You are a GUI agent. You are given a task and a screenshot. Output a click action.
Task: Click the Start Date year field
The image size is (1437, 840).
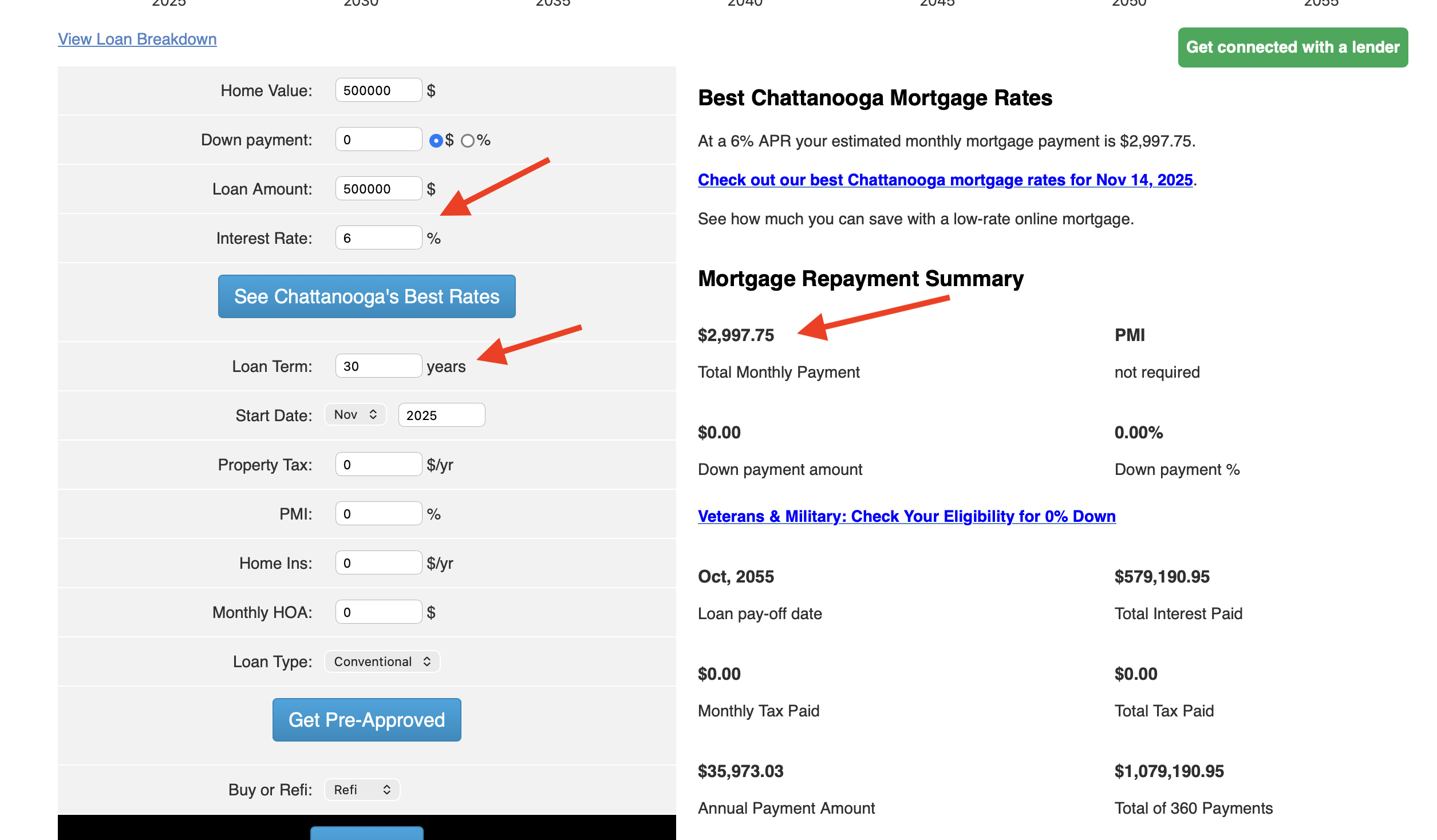441,415
